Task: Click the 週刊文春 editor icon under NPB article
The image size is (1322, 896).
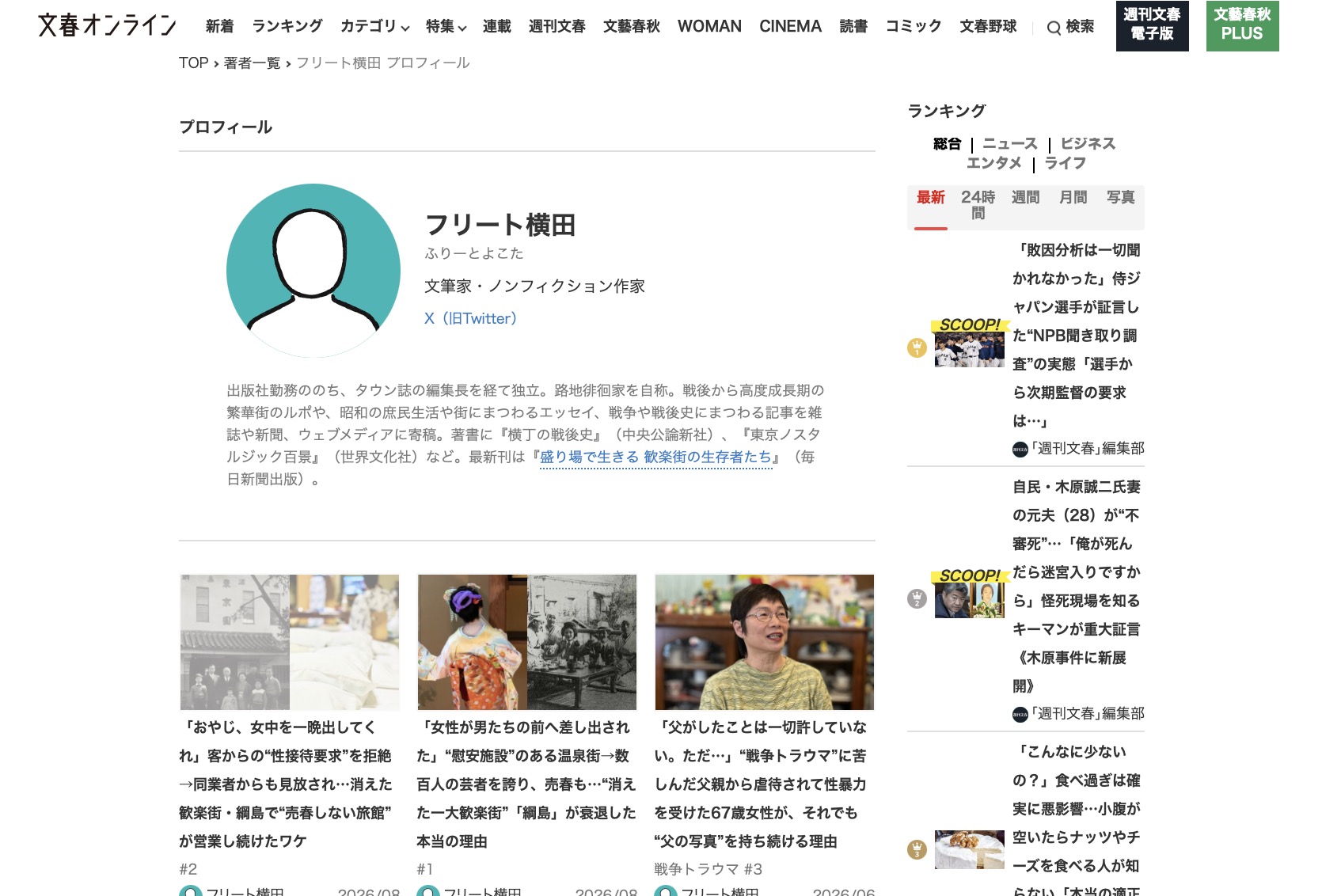Action: pos(1020,449)
